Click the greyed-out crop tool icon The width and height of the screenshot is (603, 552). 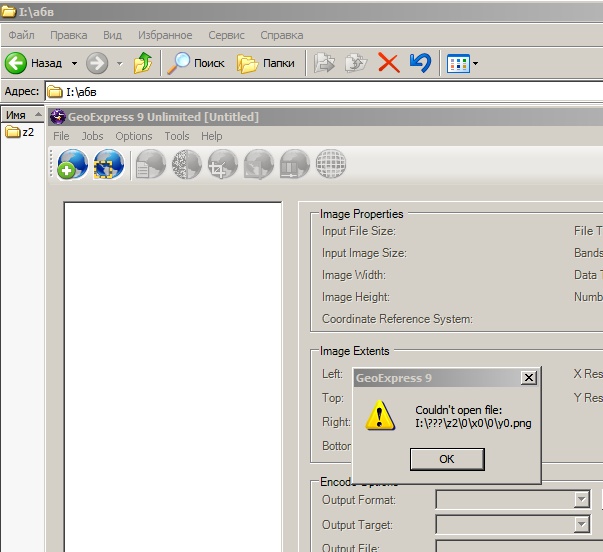[x=223, y=164]
